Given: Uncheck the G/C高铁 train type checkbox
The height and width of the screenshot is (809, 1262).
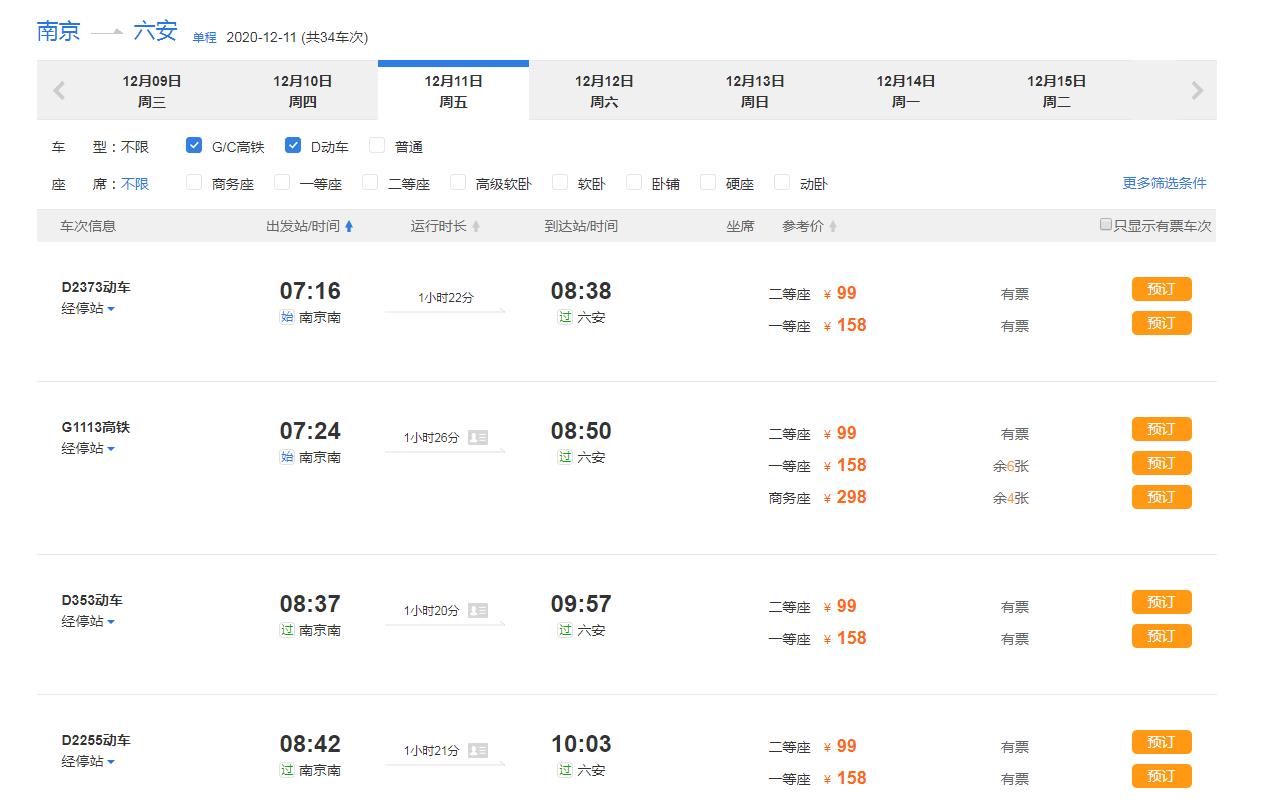Looking at the screenshot, I should click(194, 146).
